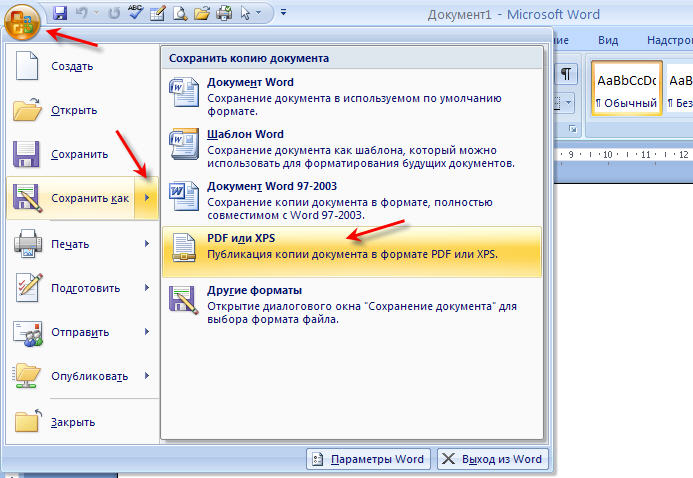Click the Undo arrow icon
Screen dimensions: 693x478
[x=82, y=13]
